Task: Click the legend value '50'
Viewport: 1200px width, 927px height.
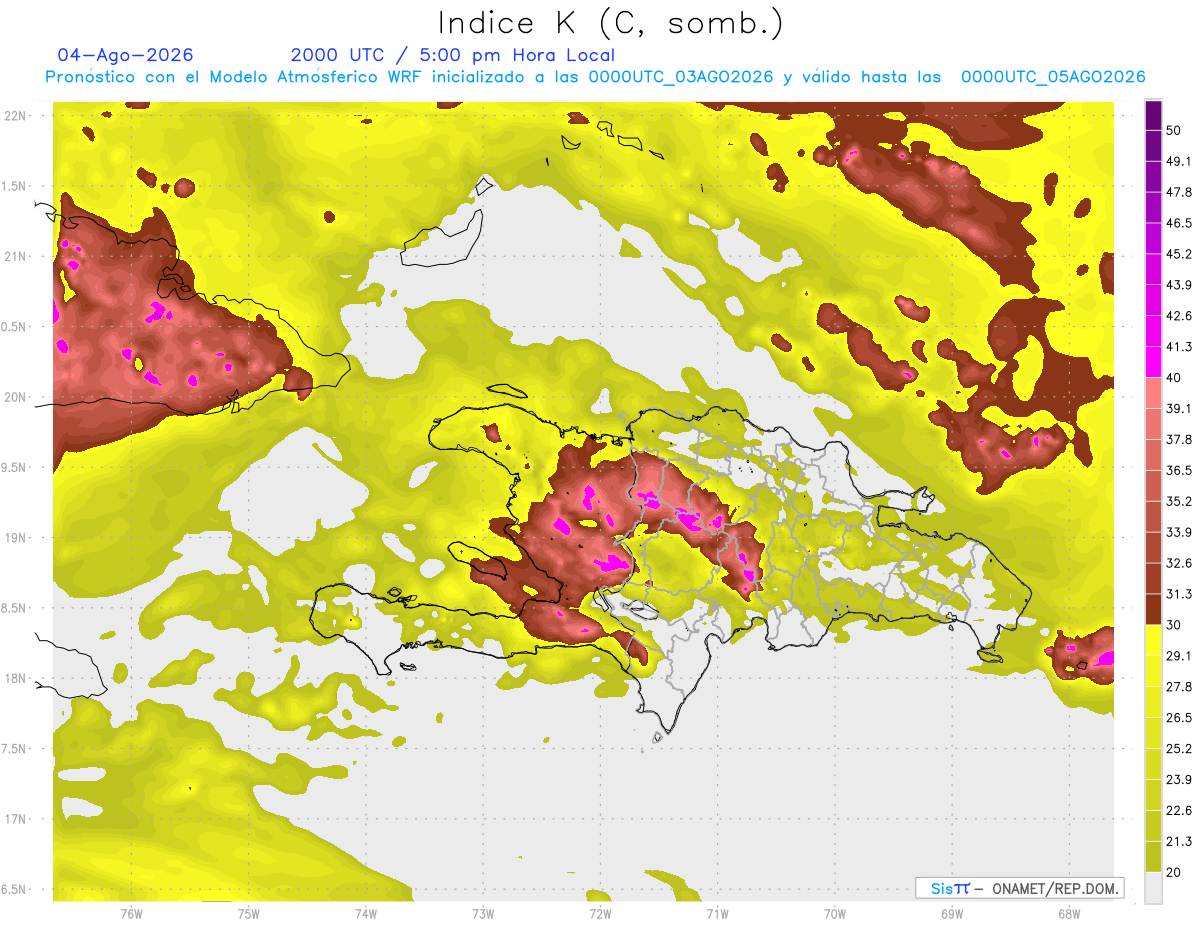Action: click(x=1174, y=131)
